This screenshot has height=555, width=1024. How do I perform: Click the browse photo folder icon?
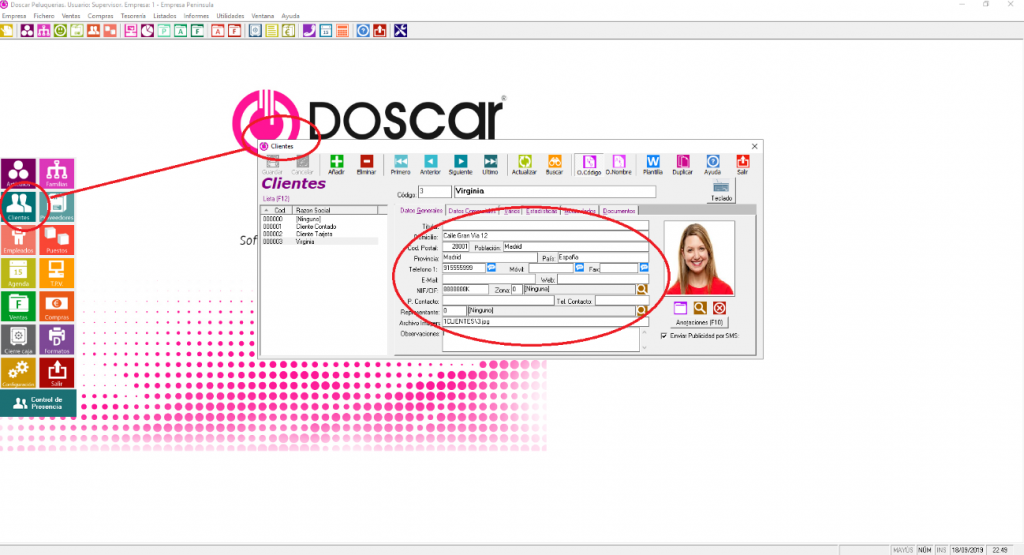[680, 308]
